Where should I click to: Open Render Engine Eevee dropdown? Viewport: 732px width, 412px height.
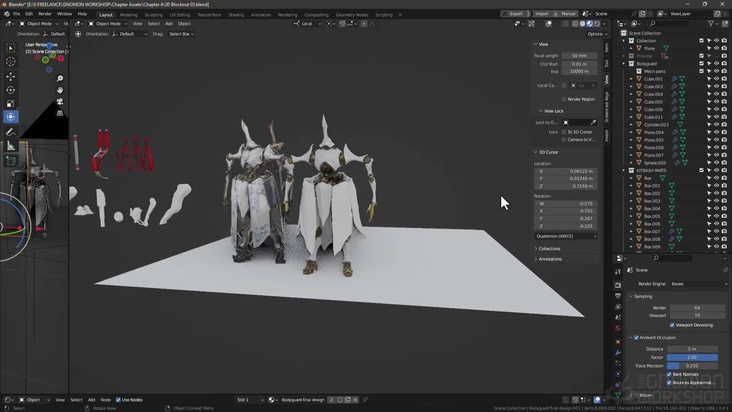coord(698,284)
